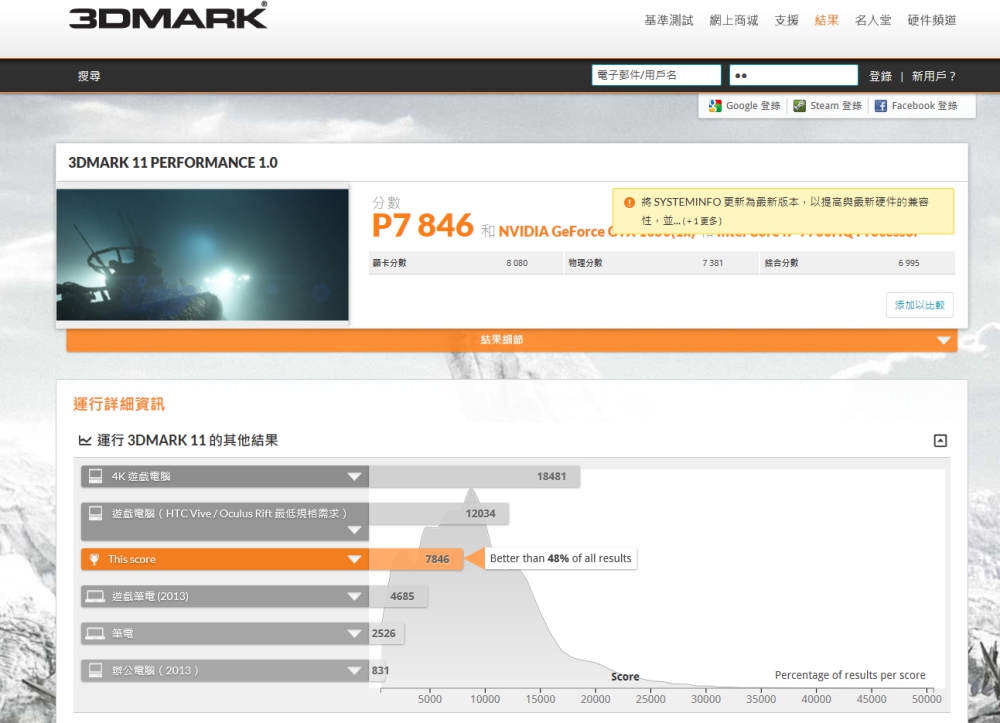This screenshot has height=723, width=1000.
Task: Expand the This score dropdown arrow
Action: pos(355,559)
